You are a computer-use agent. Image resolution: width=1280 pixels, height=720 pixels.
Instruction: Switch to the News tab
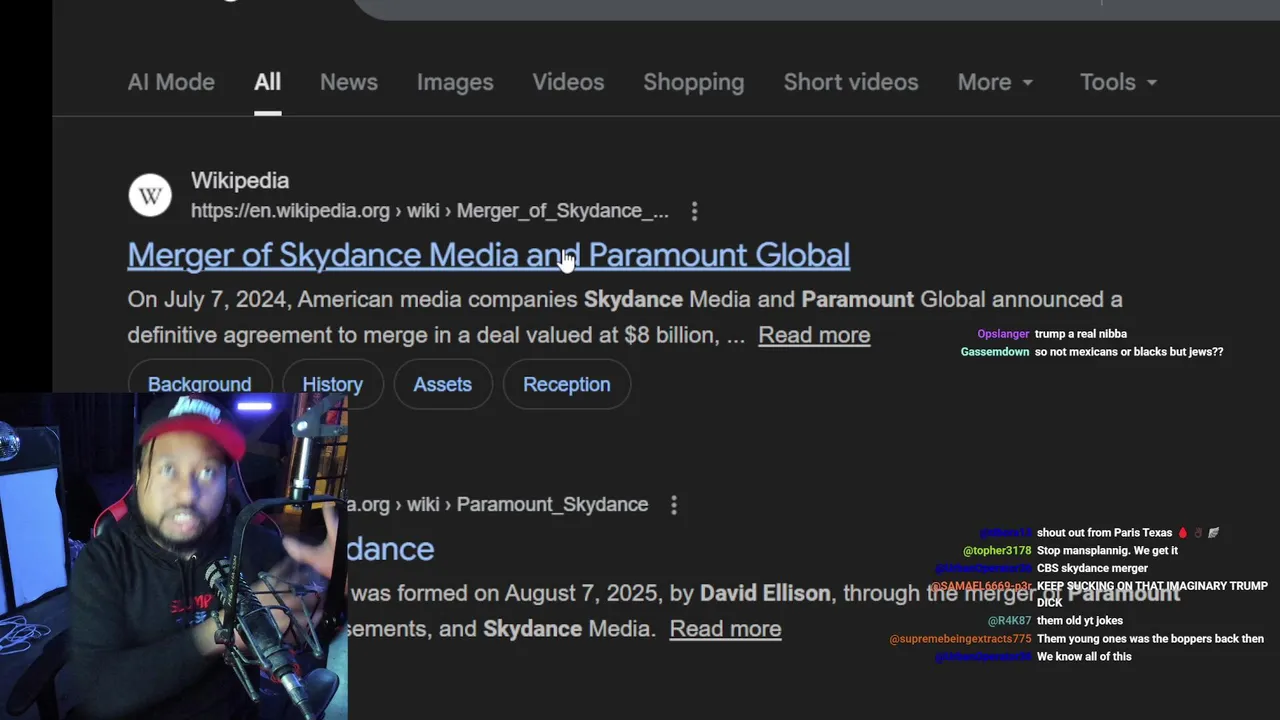[348, 82]
